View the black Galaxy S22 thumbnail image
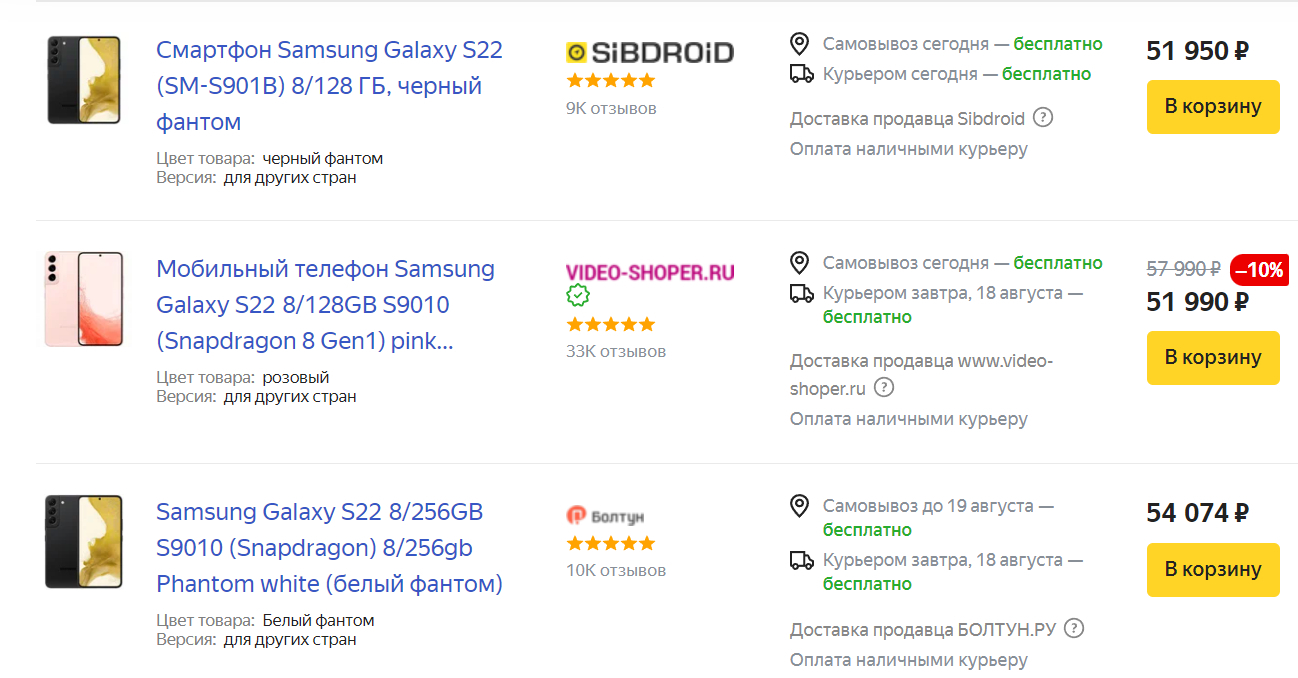This screenshot has width=1298, height=678. [84, 80]
